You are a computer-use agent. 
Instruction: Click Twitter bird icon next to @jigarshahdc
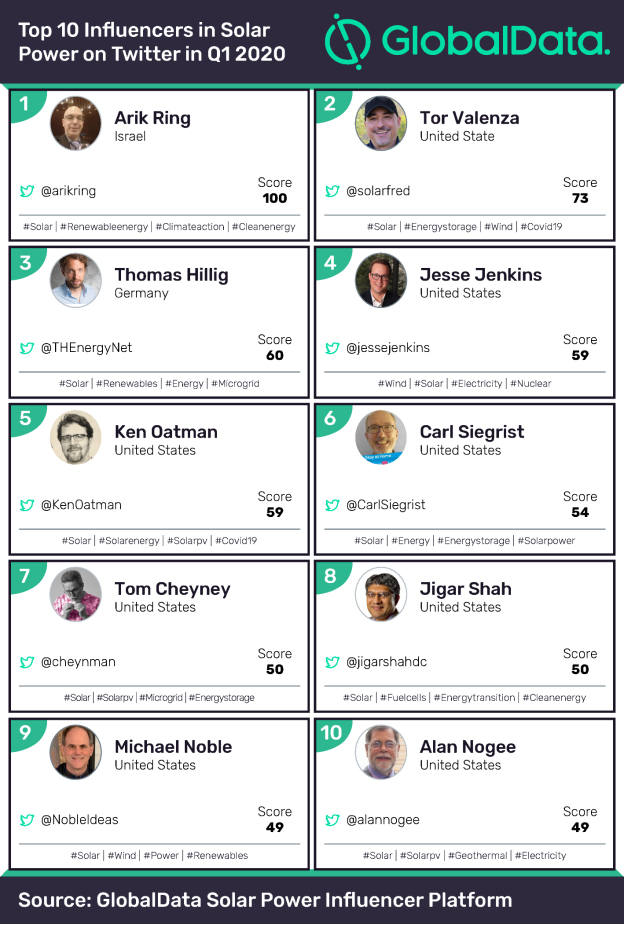(x=333, y=662)
